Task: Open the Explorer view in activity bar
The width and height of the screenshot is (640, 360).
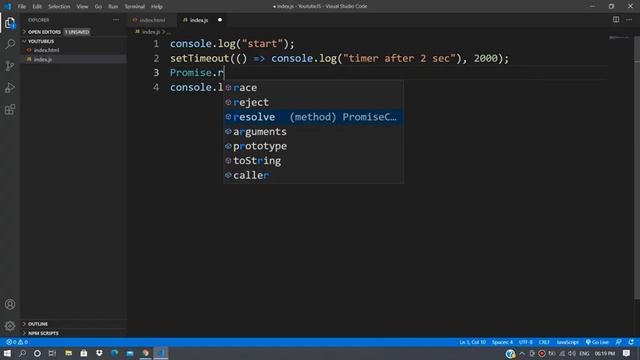Action: 10,23
